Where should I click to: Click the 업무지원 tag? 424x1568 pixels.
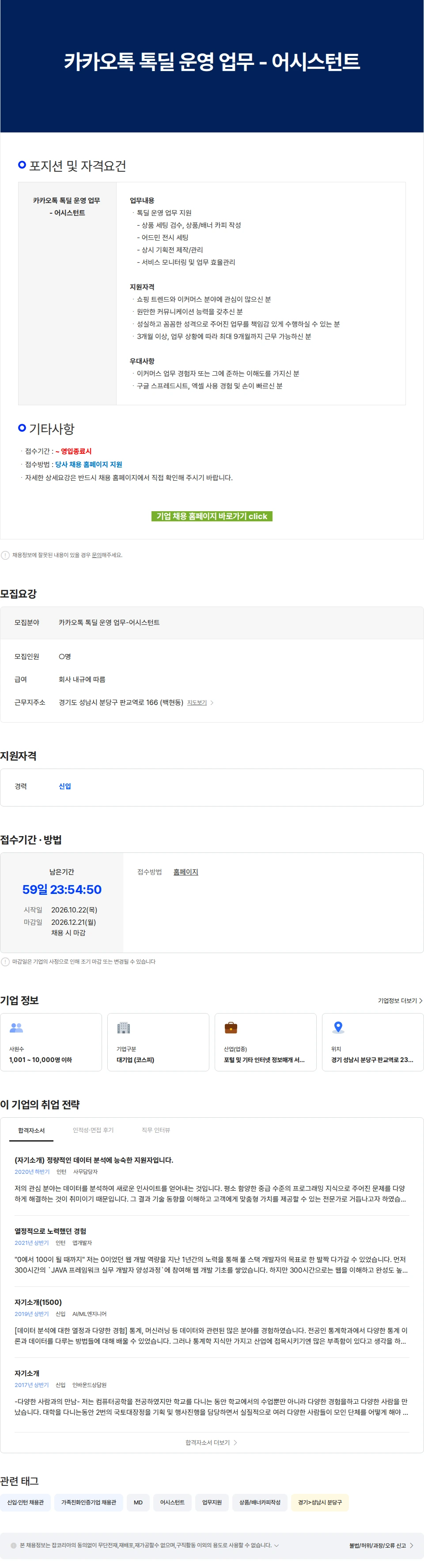[212, 1502]
